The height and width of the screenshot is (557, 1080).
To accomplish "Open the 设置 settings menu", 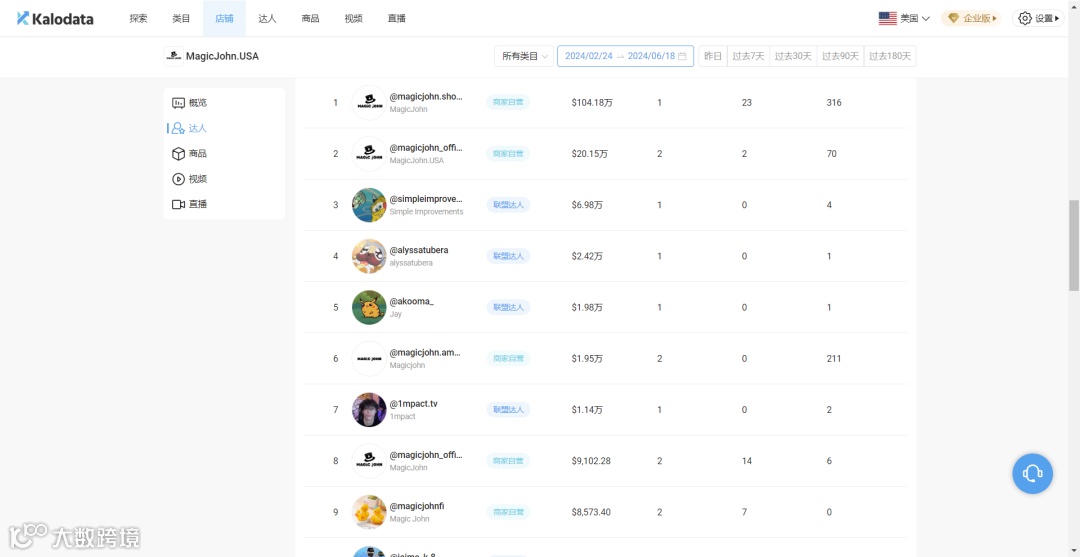I will coord(1039,19).
